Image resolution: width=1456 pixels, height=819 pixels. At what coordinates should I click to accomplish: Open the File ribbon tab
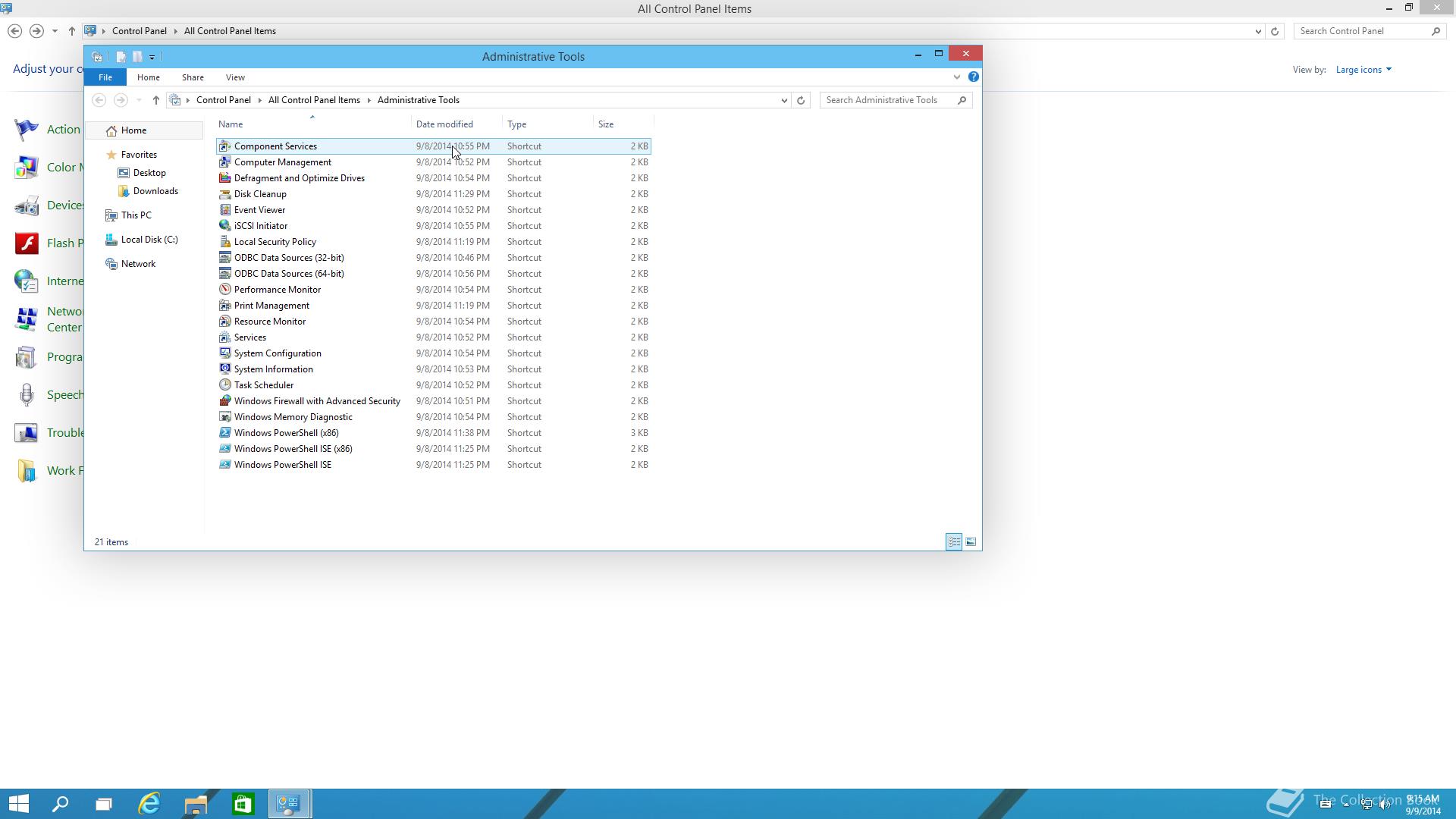click(105, 77)
